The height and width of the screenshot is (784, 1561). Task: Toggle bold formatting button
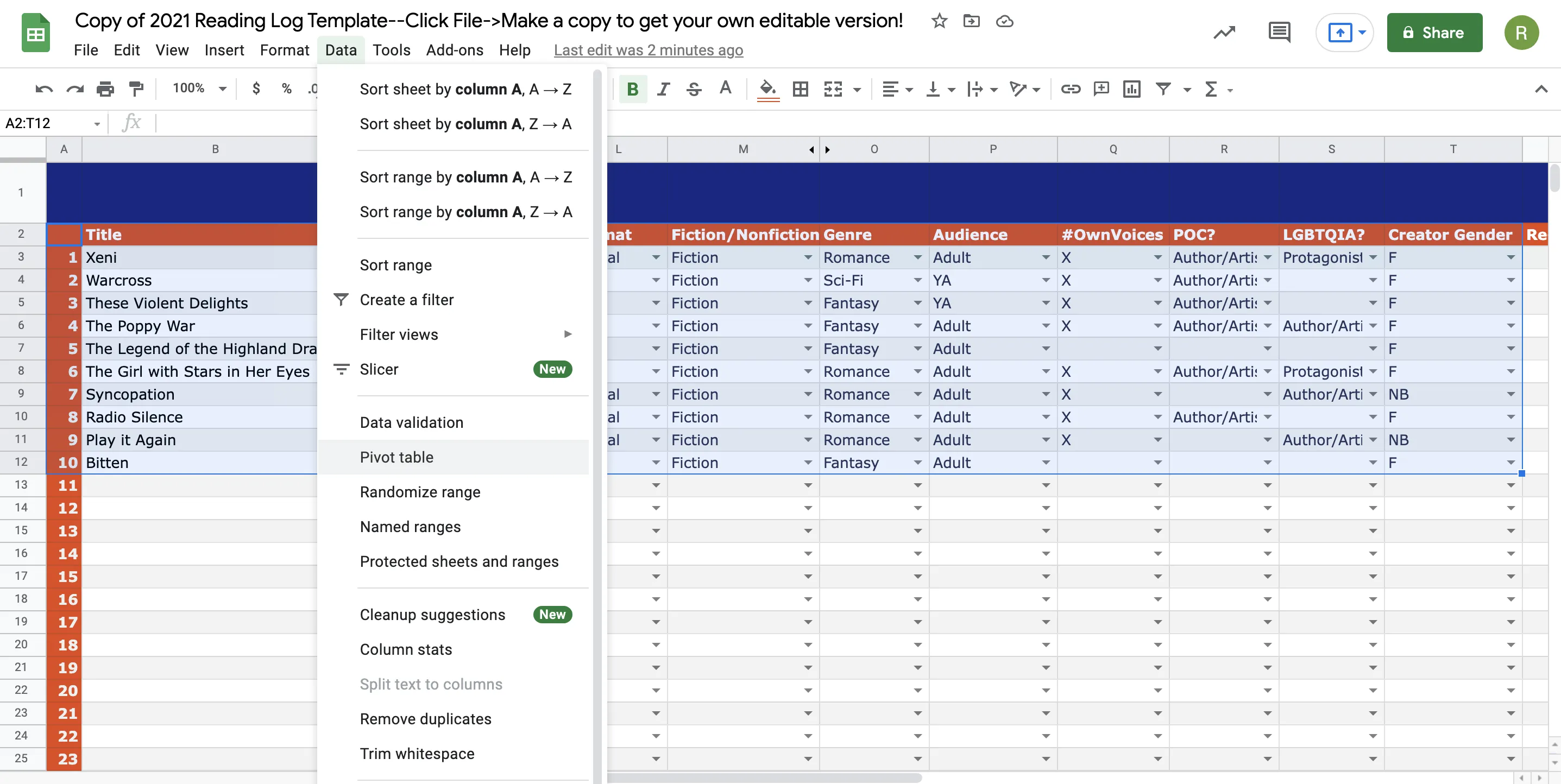(632, 89)
